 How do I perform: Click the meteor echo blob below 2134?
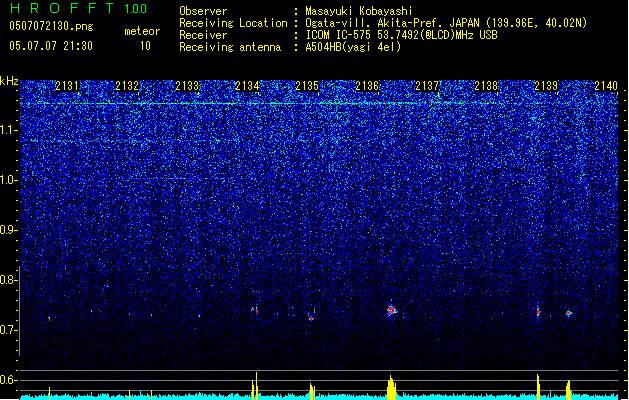(x=255, y=310)
